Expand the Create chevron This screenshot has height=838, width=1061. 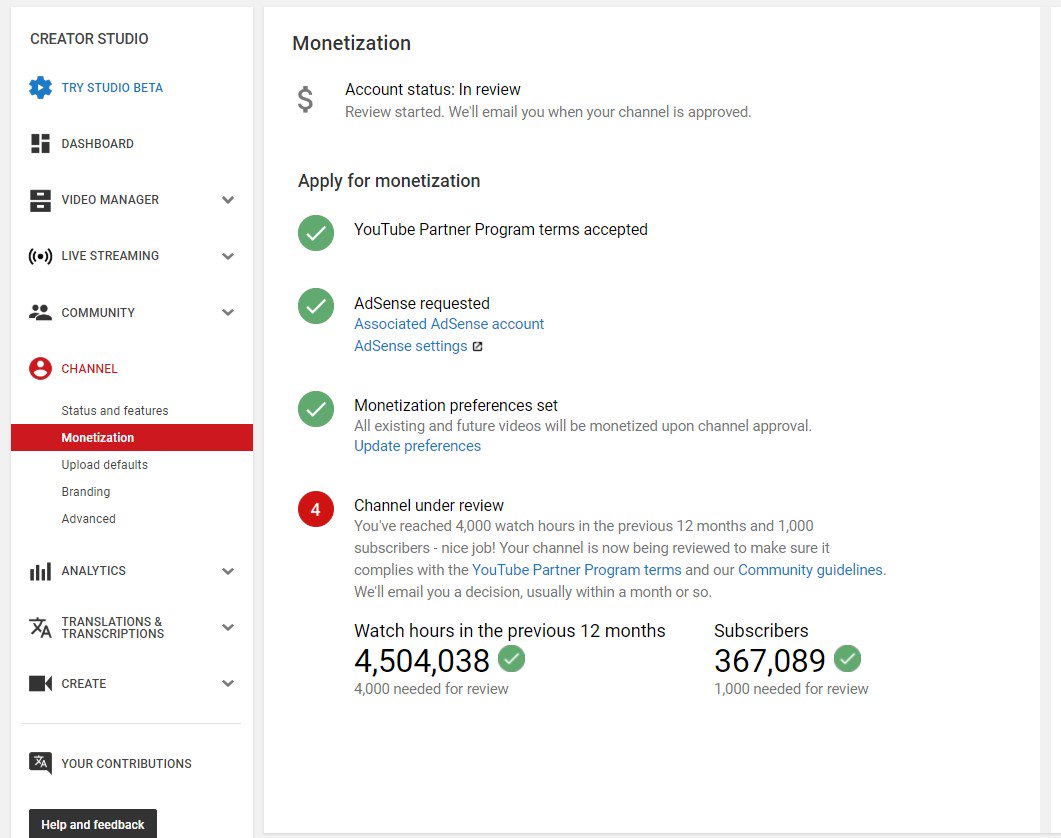point(228,684)
